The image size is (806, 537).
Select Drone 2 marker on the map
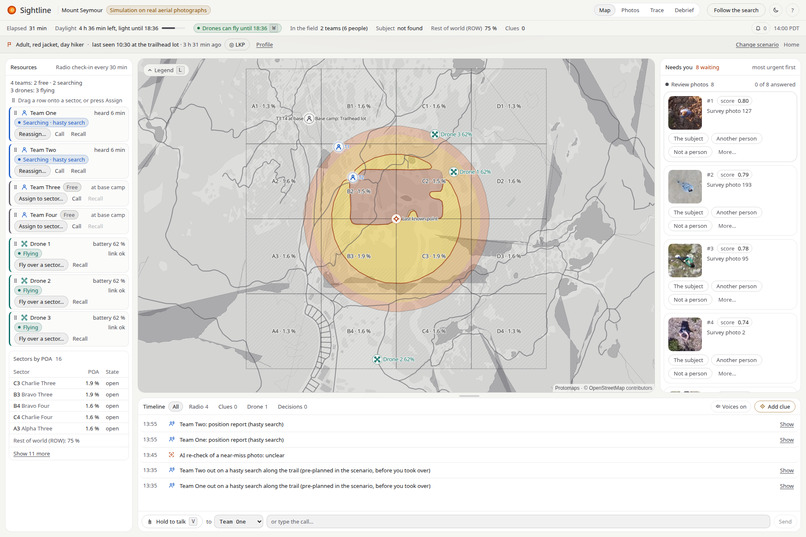pos(377,359)
